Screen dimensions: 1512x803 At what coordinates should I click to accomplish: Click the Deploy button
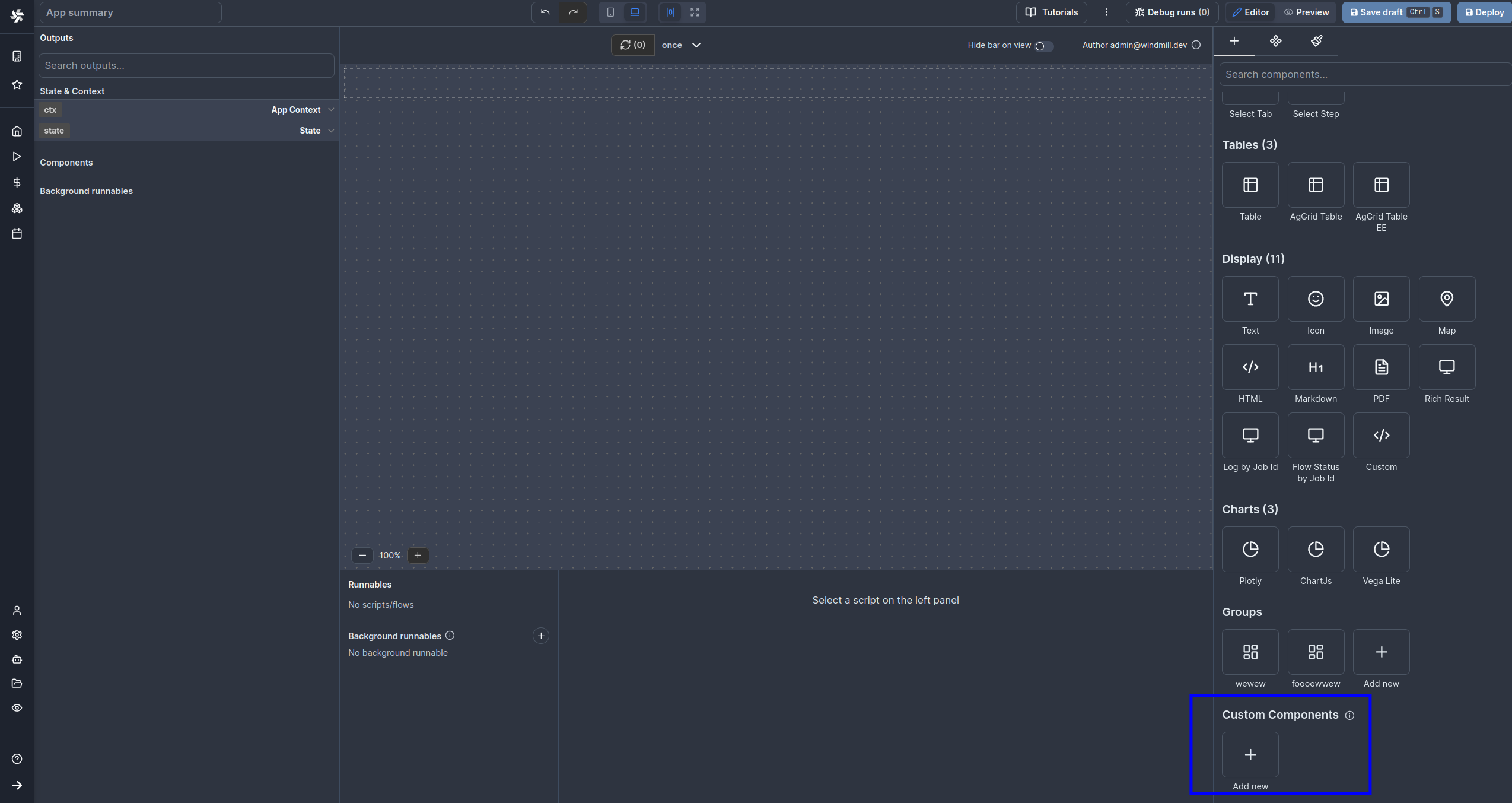coord(1484,12)
